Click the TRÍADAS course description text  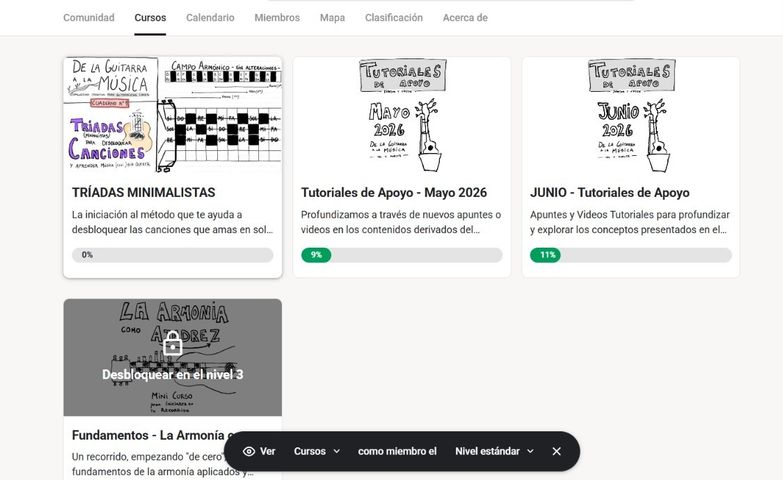pos(173,222)
